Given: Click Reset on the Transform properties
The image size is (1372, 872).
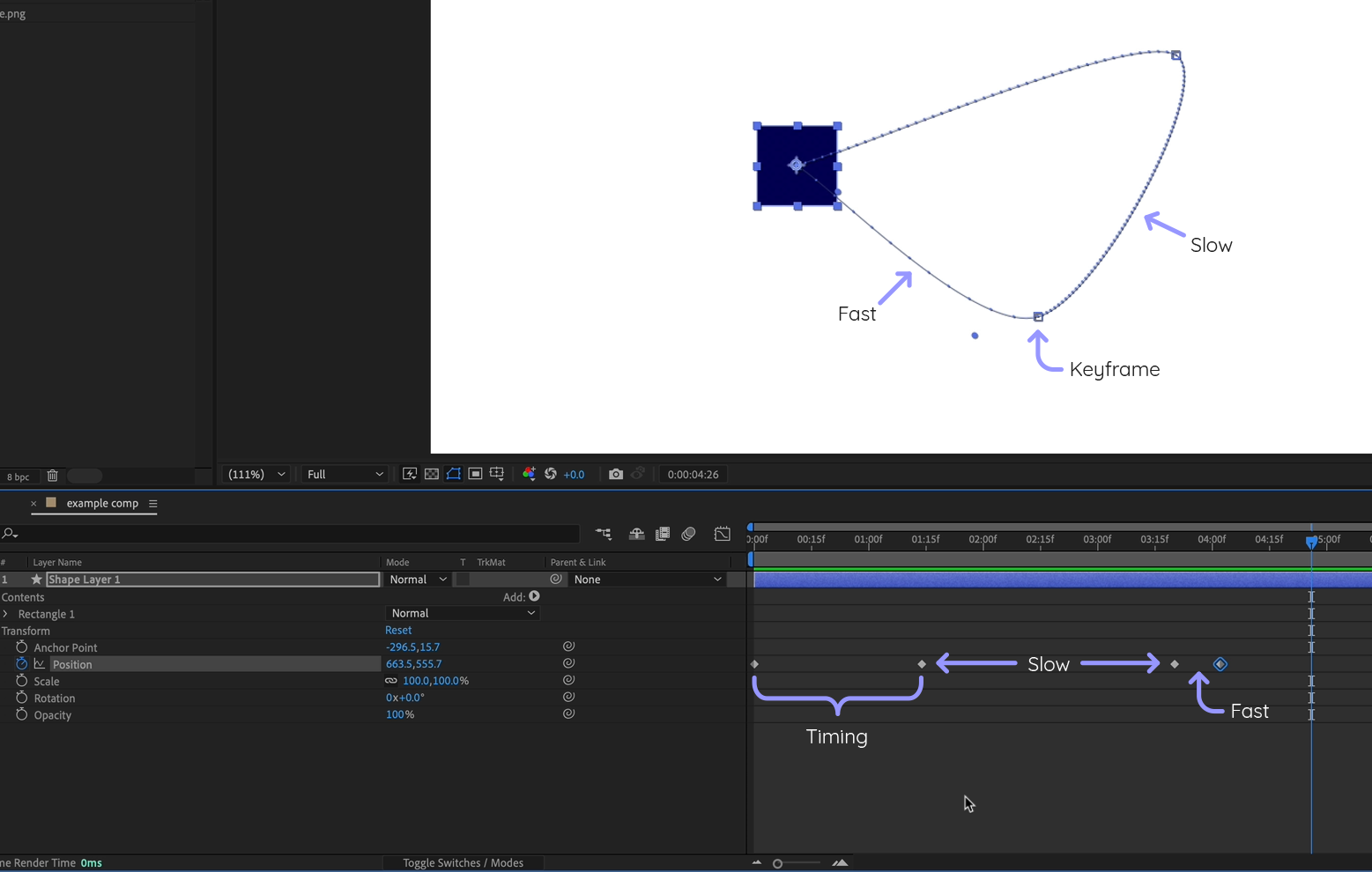Looking at the screenshot, I should [398, 630].
